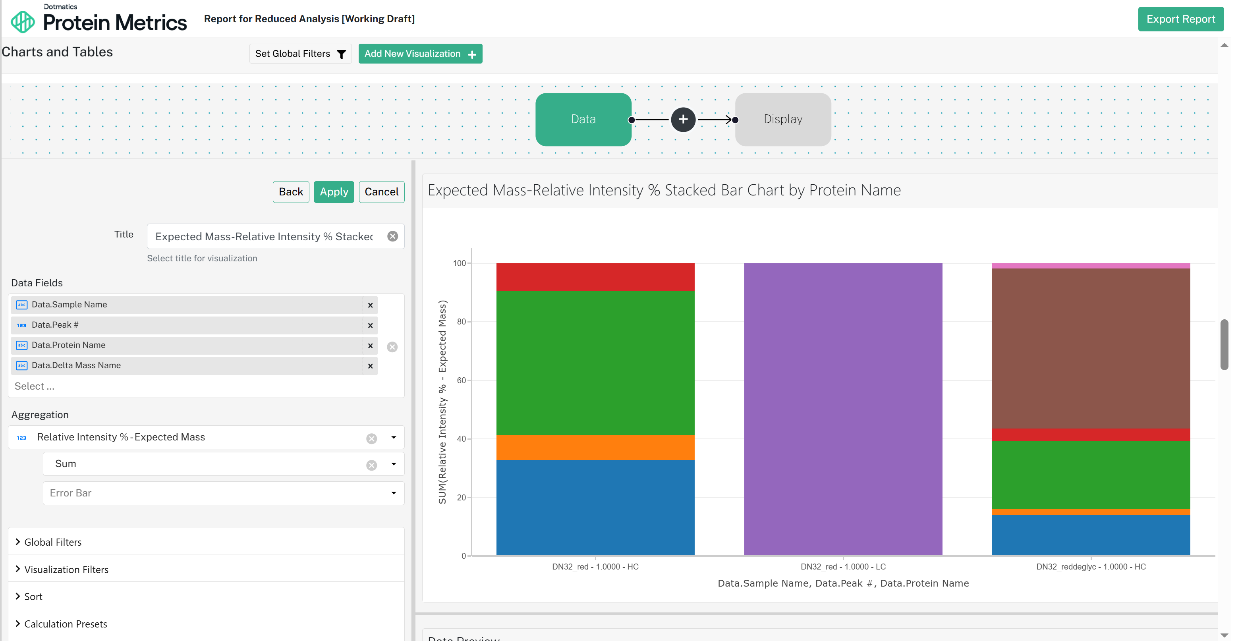Open the Error Bar dropdown
Image resolution: width=1238 pixels, height=641 pixels.
[x=393, y=493]
